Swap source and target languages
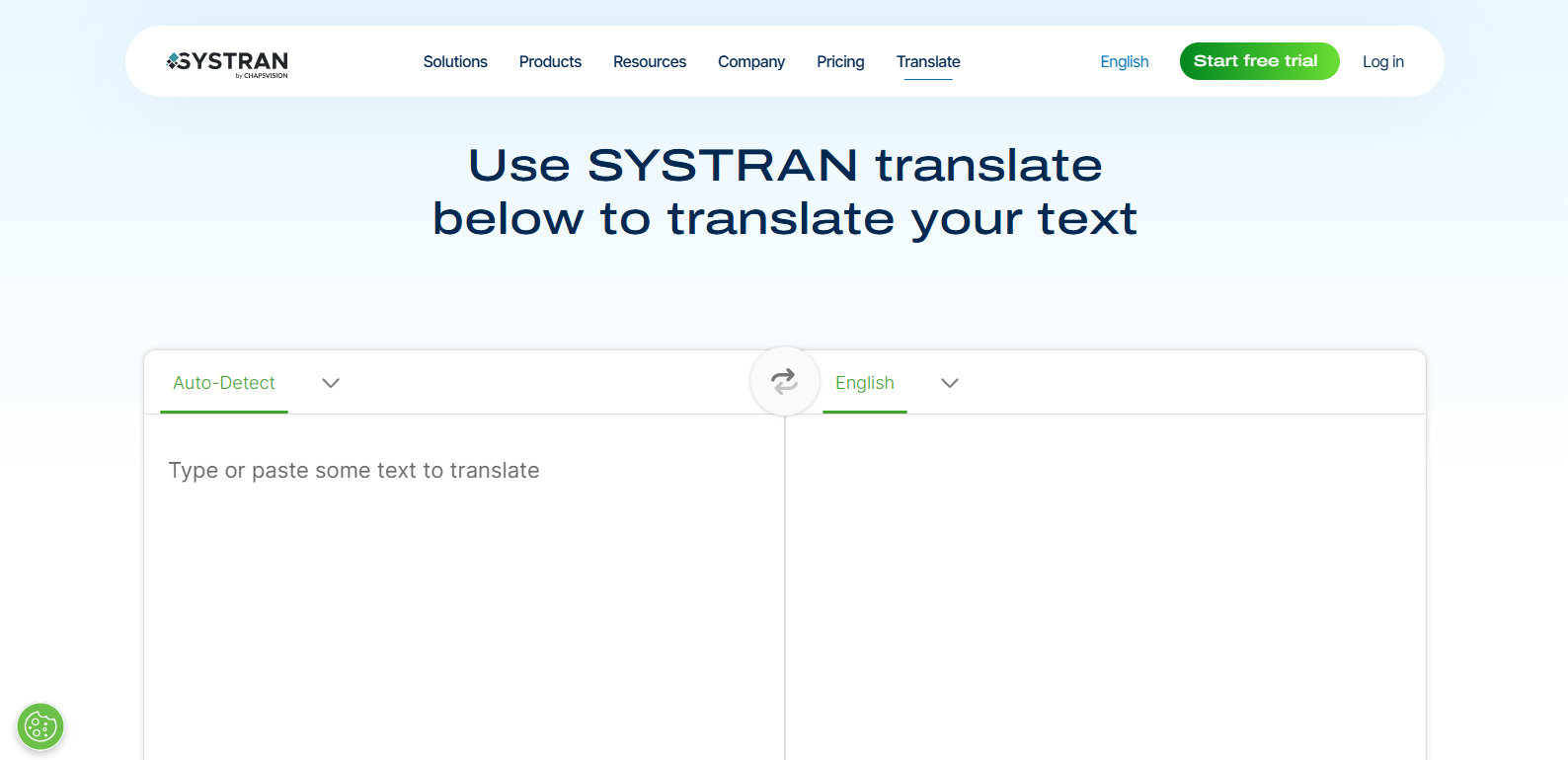1568x760 pixels. 785,381
